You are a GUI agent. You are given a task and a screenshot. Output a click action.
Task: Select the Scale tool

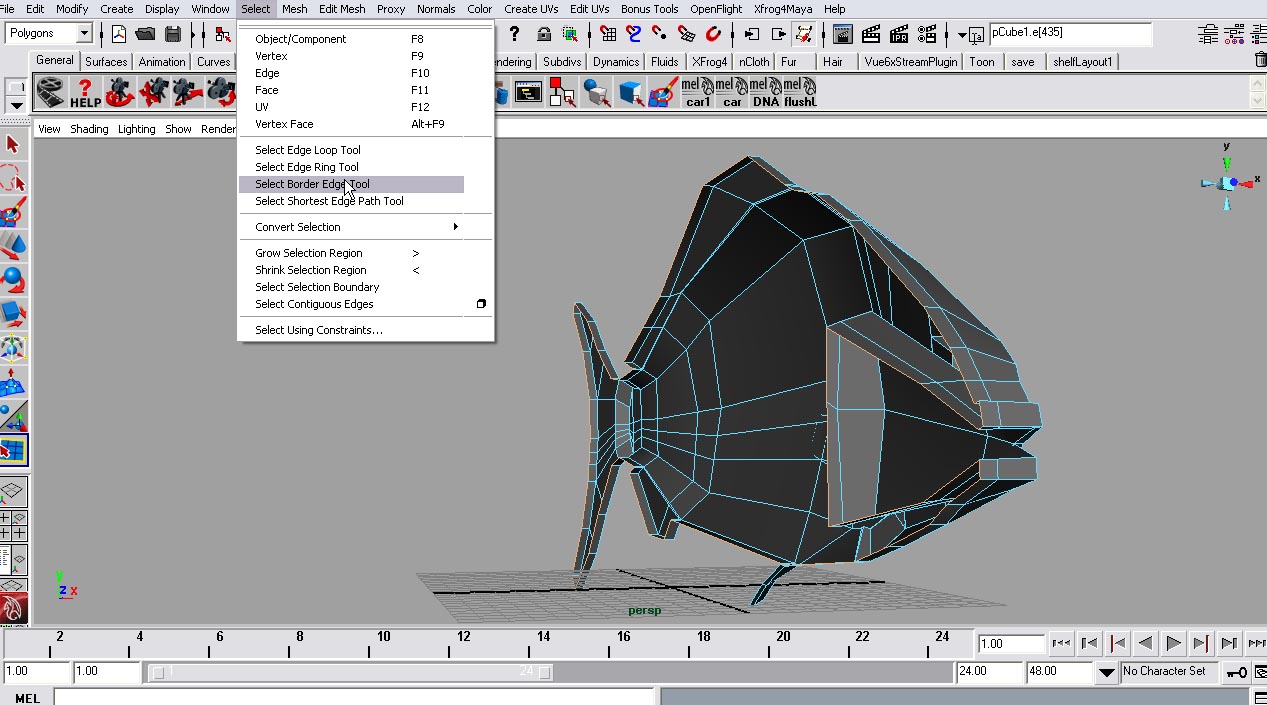point(13,314)
